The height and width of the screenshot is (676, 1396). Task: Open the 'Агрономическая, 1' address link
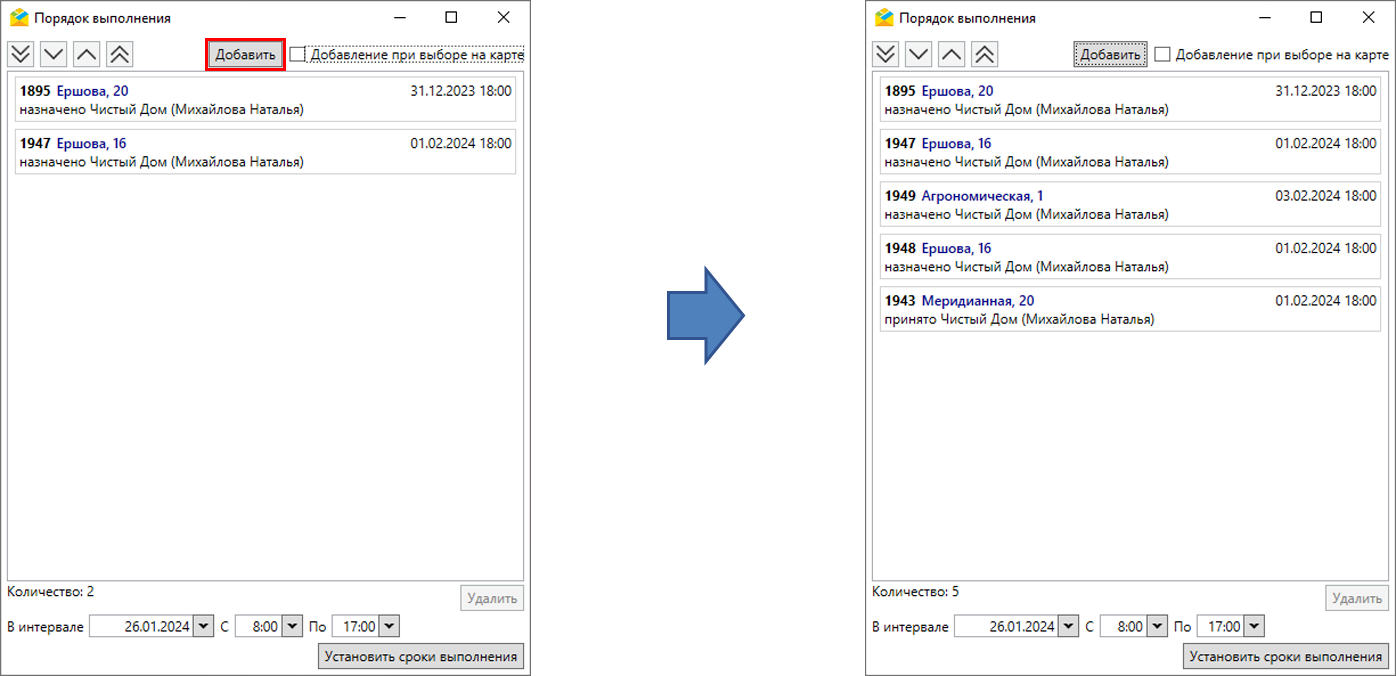(982, 196)
